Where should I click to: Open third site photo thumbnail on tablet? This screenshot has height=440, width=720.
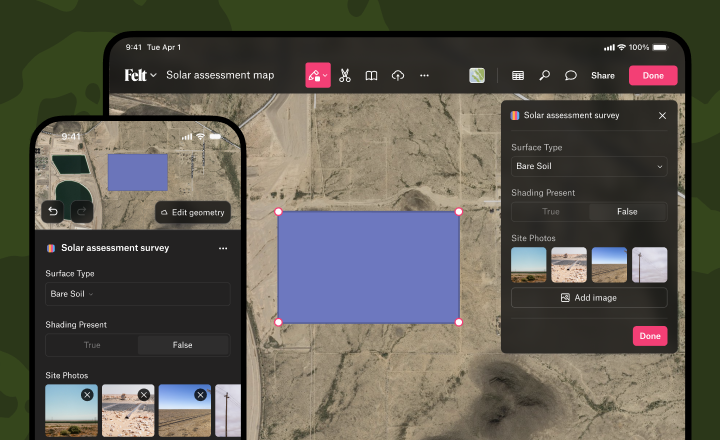pos(609,265)
